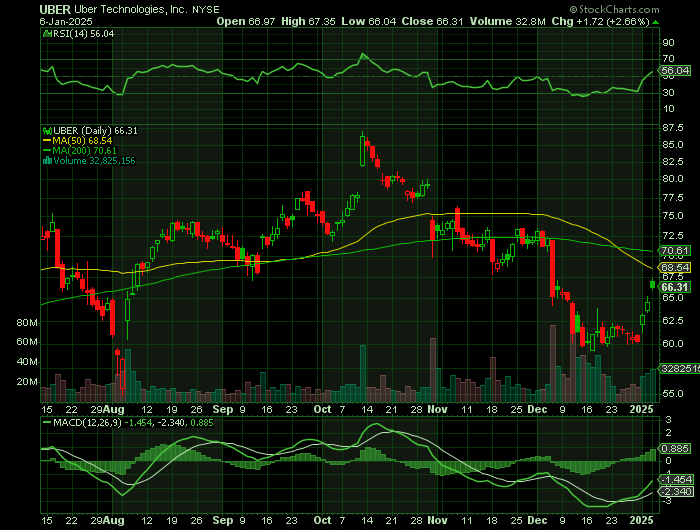
Task: Click the 70 label on the RSI axis
Action: (668, 58)
